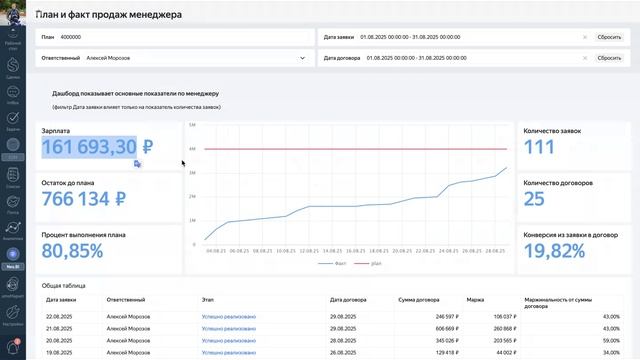Sort by the Дата договора column header
This screenshot has height=360, width=640.
pos(348,300)
